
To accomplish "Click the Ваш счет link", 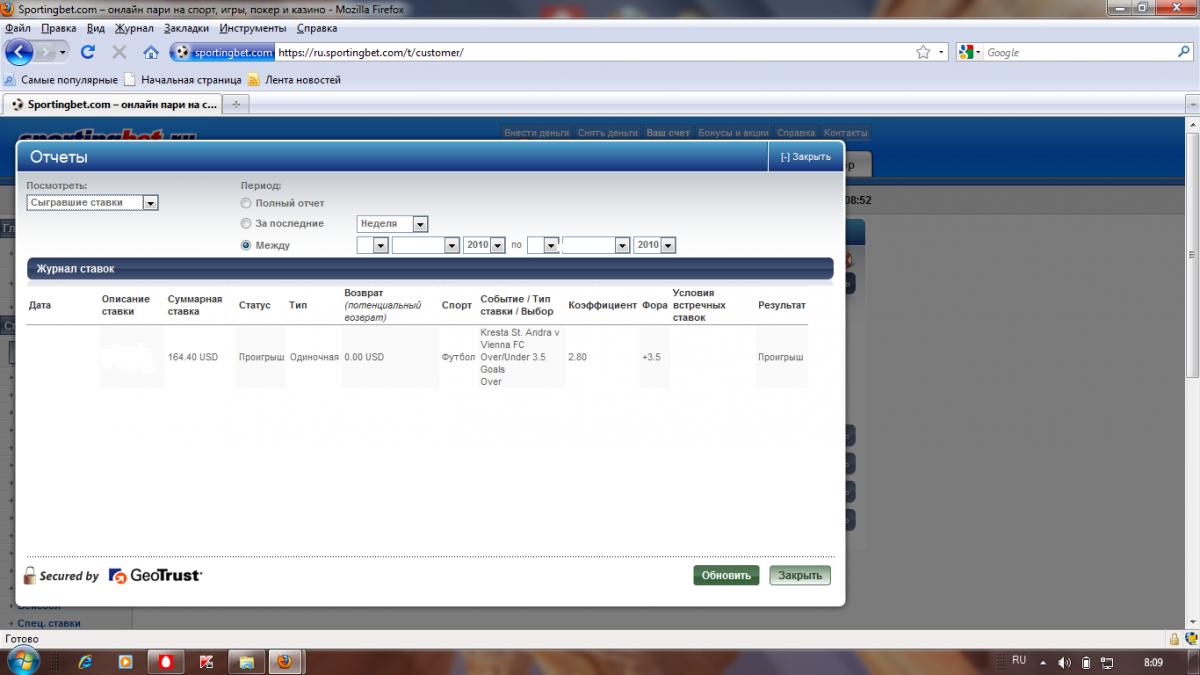I will [668, 133].
